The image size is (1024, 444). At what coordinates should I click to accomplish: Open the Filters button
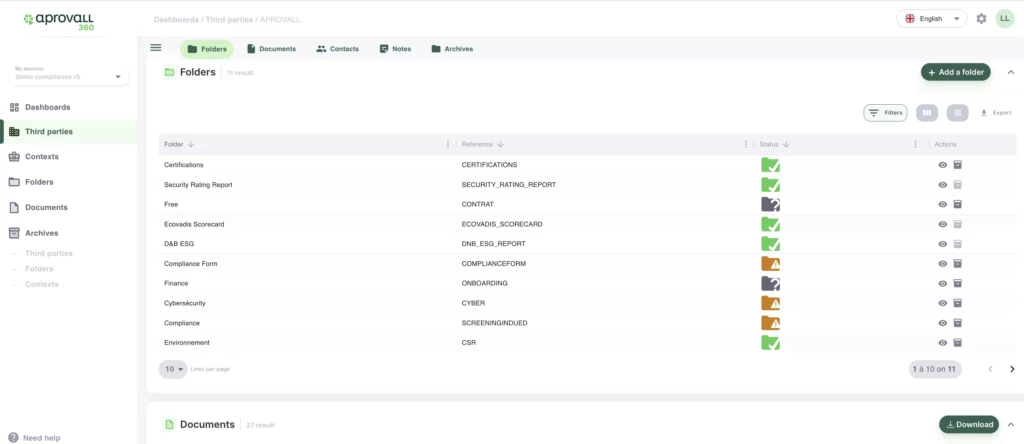tap(885, 113)
